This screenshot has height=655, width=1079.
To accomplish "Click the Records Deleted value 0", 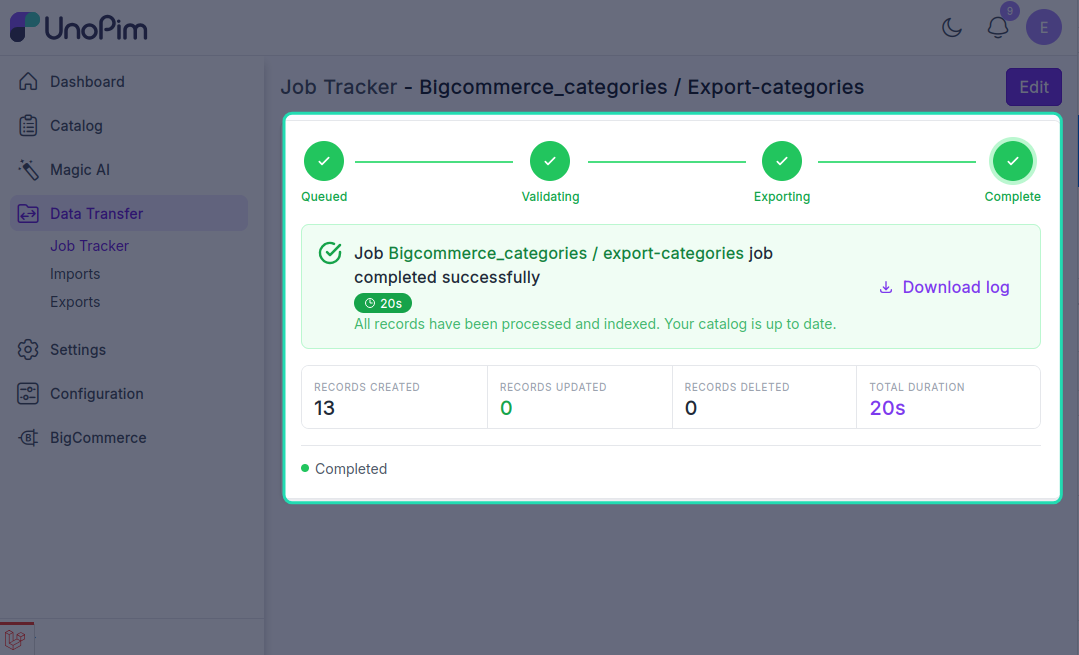I will (691, 408).
